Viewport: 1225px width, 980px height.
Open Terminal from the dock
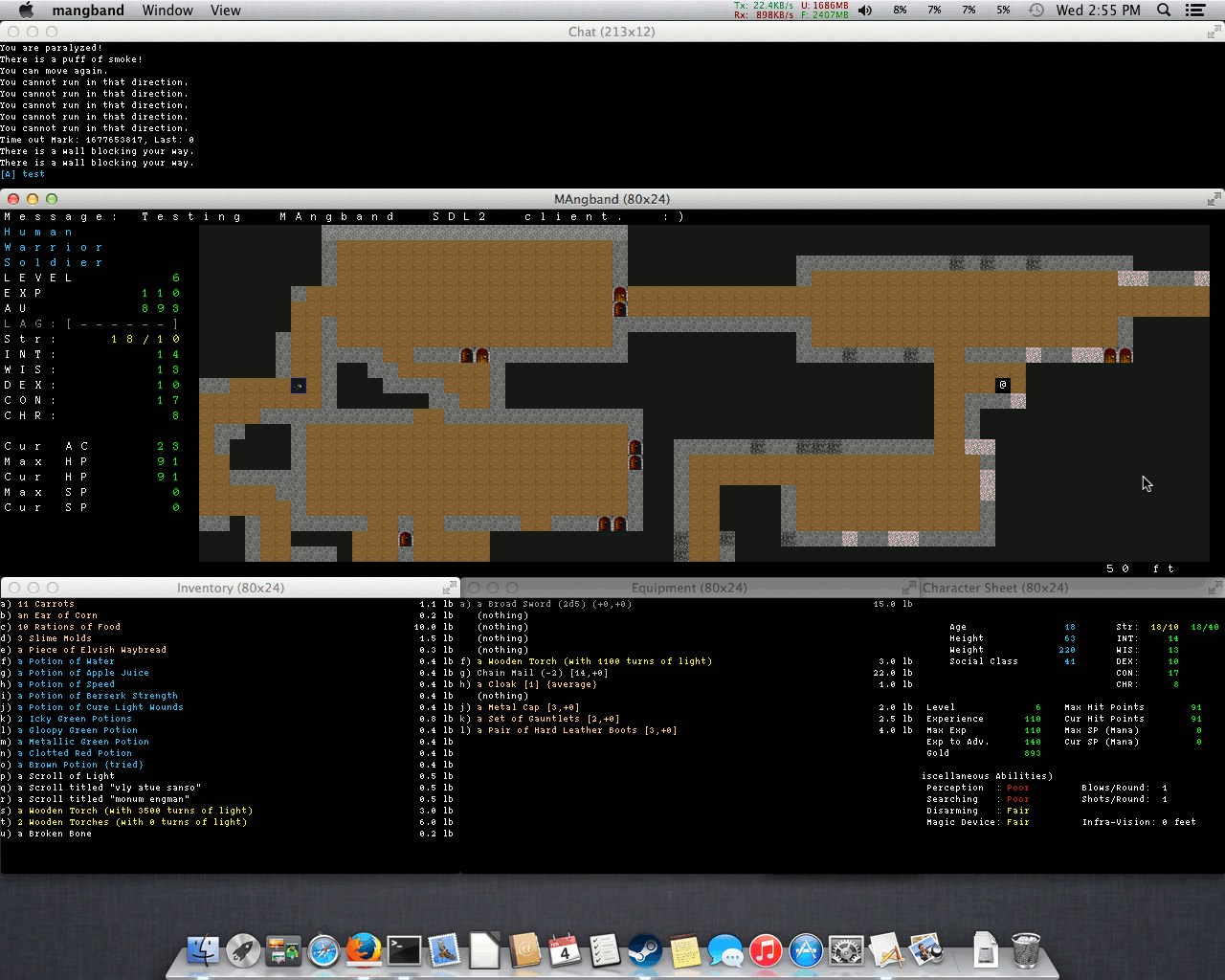pos(404,950)
